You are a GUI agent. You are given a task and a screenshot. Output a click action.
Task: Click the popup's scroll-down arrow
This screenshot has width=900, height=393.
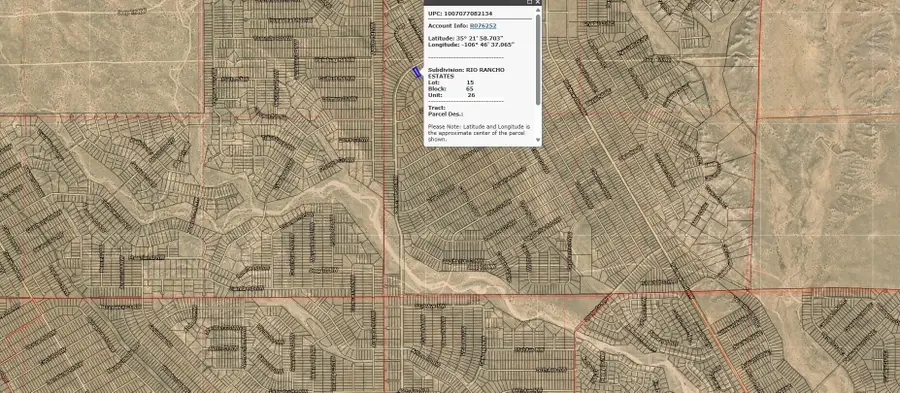(538, 139)
